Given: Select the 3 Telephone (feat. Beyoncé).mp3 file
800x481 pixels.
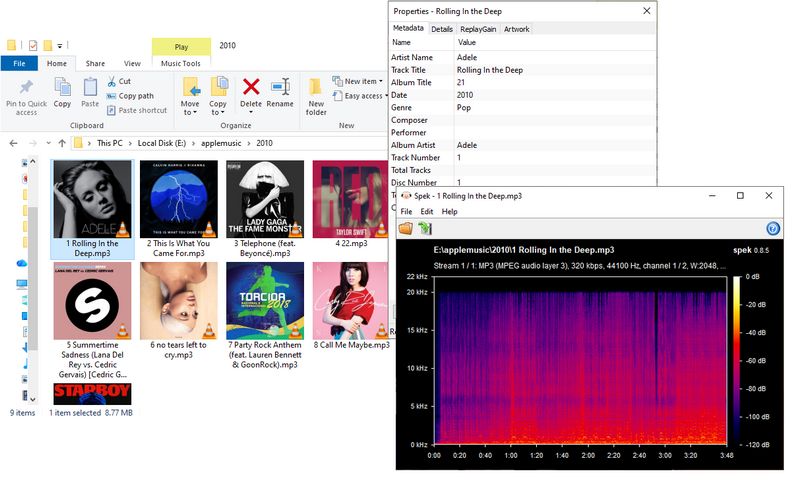Looking at the screenshot, I should [265, 209].
